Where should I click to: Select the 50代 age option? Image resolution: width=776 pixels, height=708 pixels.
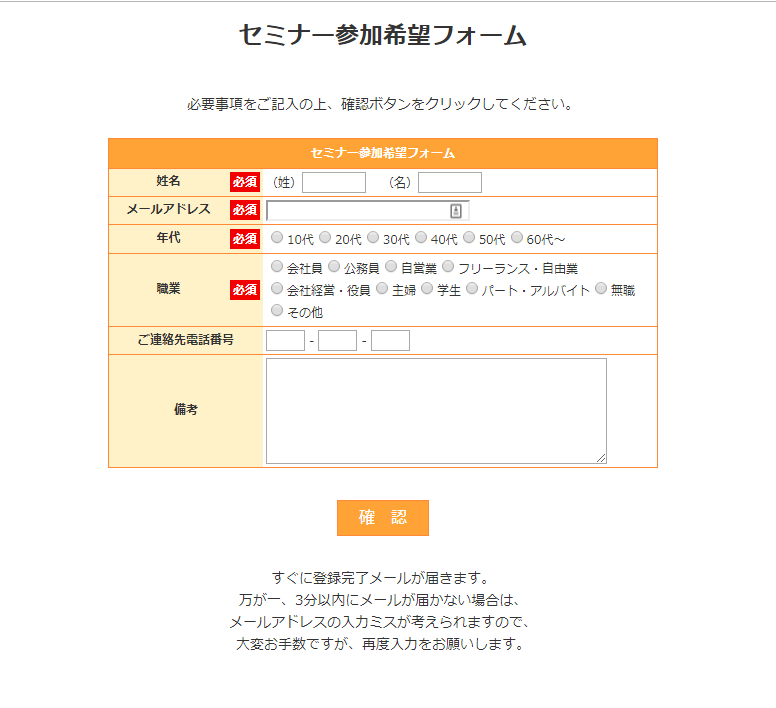coord(469,238)
